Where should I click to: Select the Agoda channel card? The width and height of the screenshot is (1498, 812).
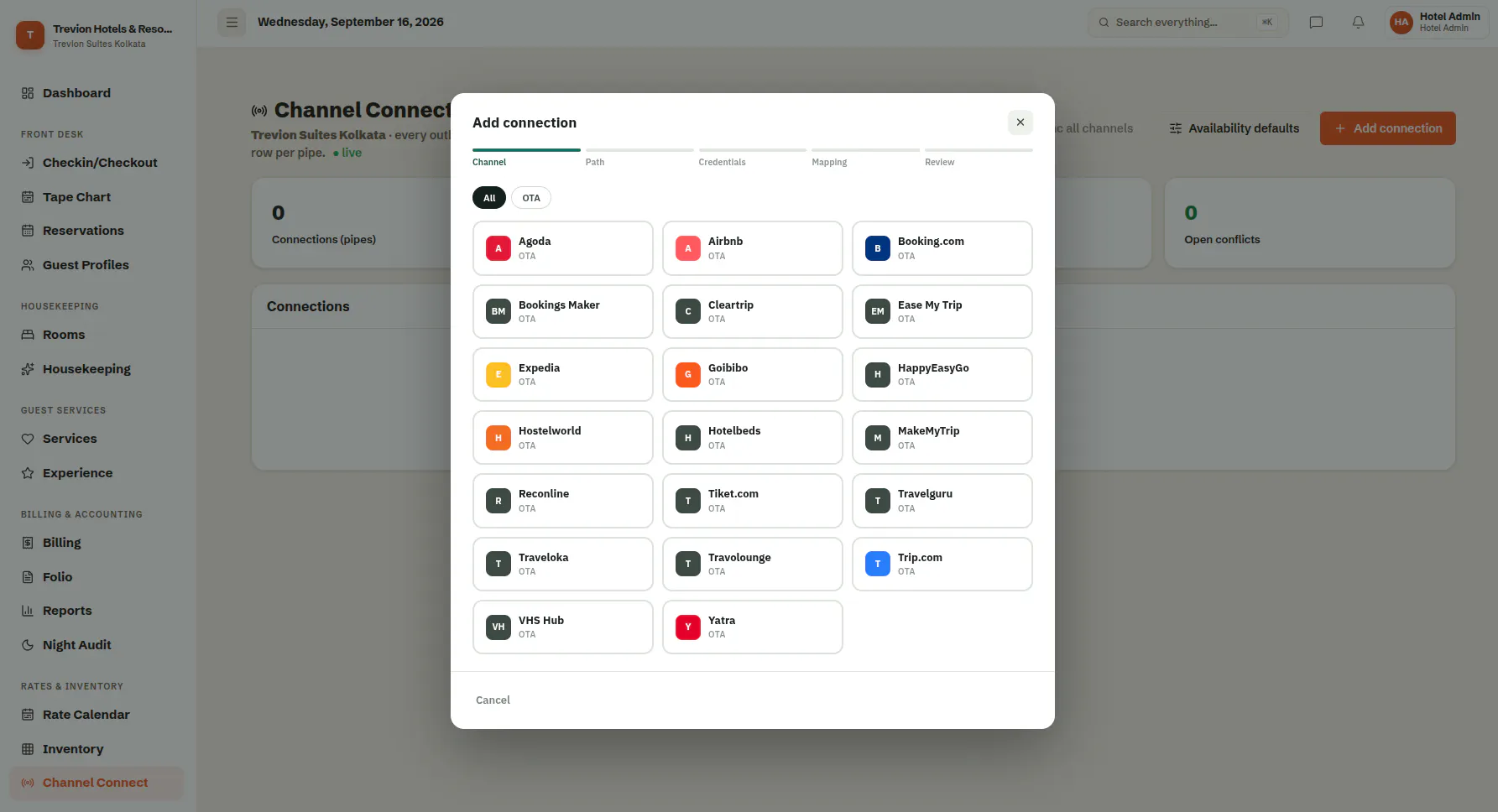[x=562, y=248]
